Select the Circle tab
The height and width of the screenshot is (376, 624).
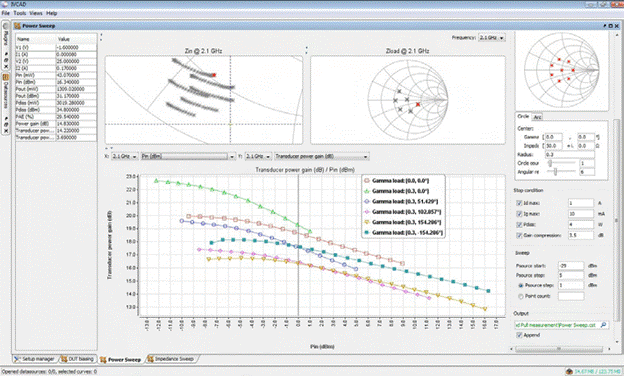[523, 116]
